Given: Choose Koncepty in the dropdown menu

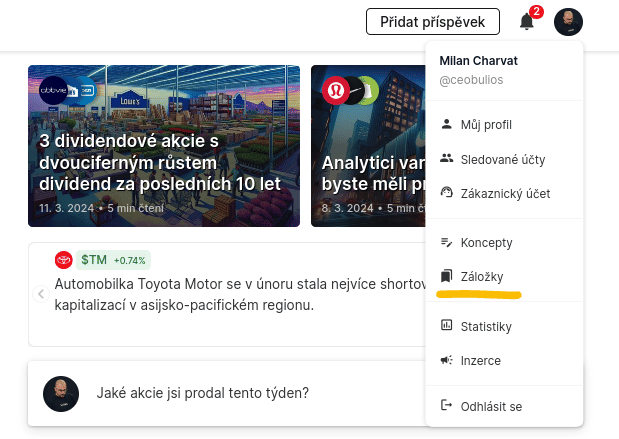Looking at the screenshot, I should tap(486, 243).
